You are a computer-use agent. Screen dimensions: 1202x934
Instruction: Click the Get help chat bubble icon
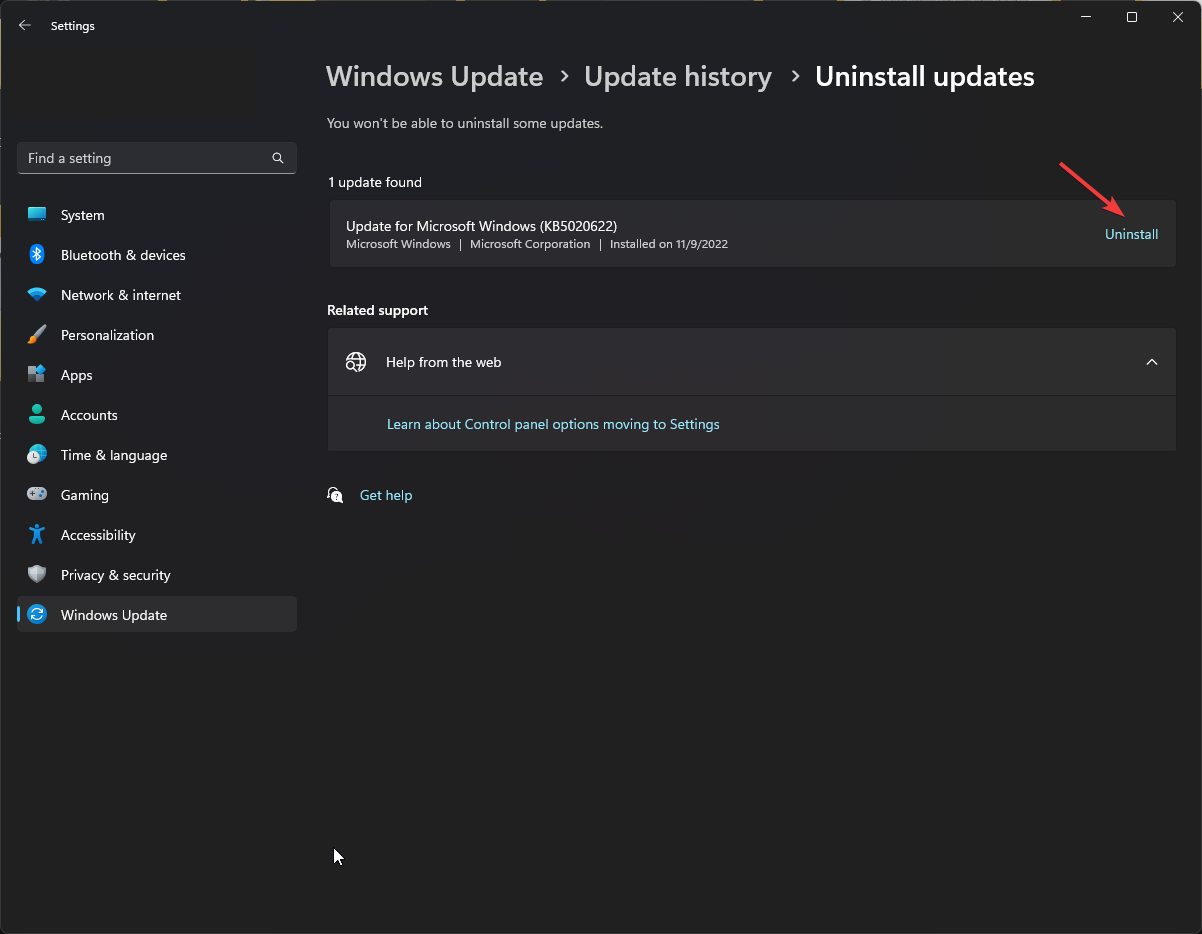pos(335,495)
